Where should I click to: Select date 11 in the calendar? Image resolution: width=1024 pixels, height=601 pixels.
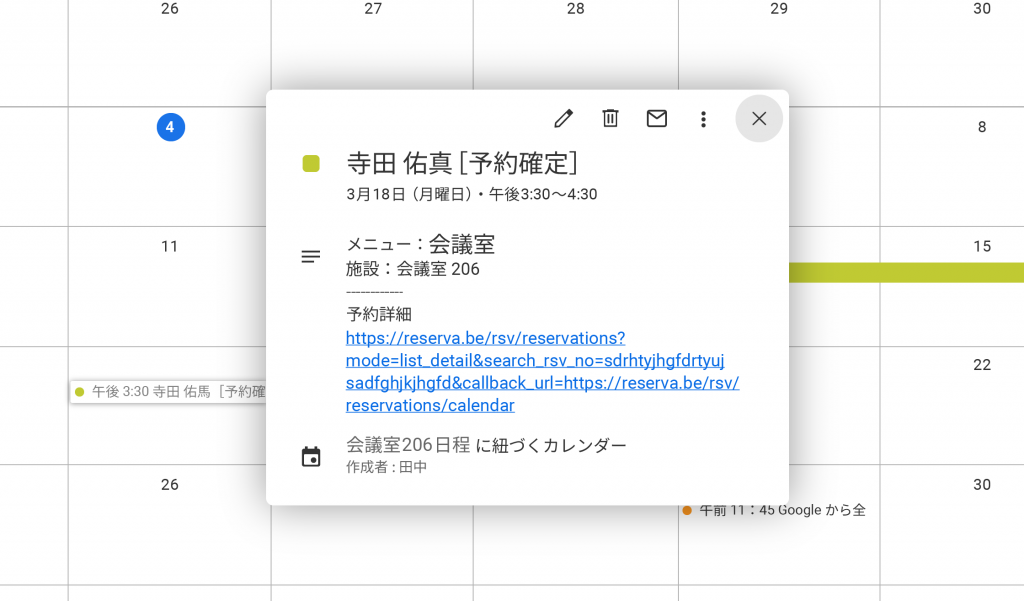coord(170,246)
